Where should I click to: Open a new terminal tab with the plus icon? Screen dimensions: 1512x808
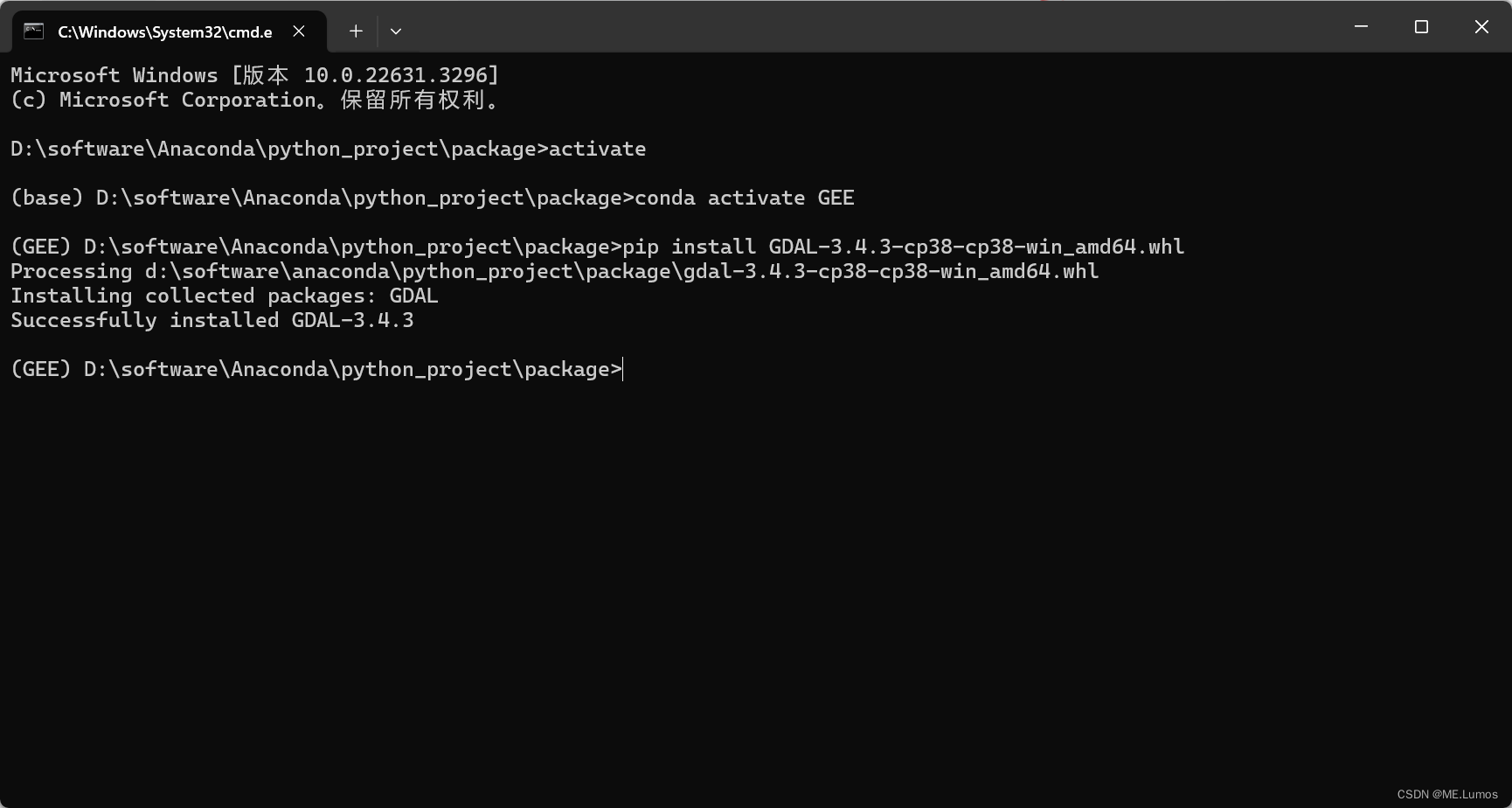pyautogui.click(x=355, y=31)
